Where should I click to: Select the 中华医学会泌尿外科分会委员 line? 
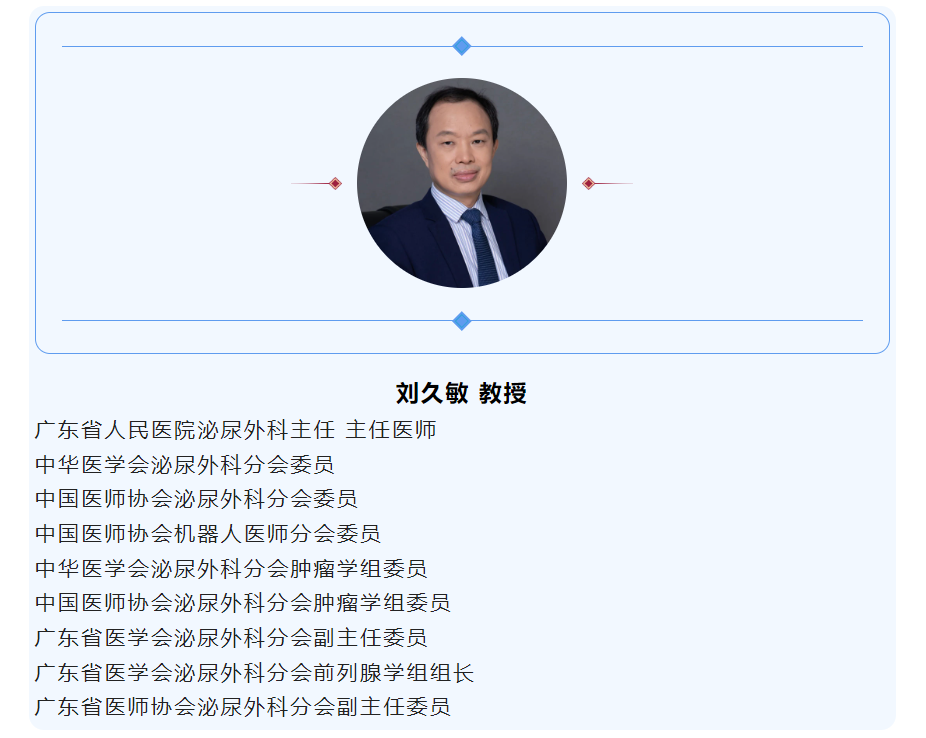(185, 465)
